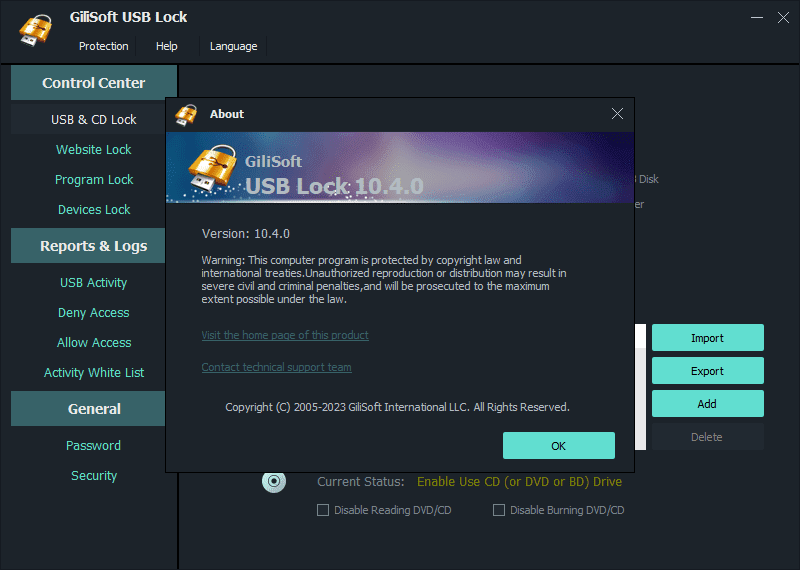
Task: Click the Current Status label
Action: [x=361, y=482]
